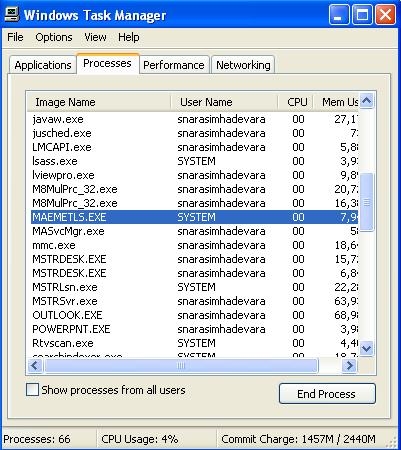Screen dimensions: 401x450
Task: Open the View menu
Action: pyautogui.click(x=95, y=37)
